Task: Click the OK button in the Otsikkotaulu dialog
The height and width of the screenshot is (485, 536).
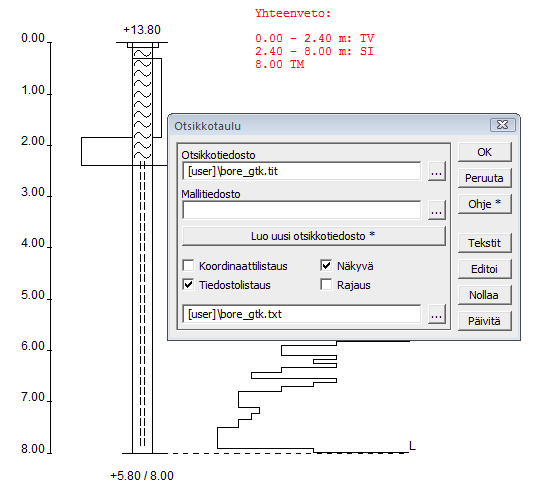Action: 484,152
